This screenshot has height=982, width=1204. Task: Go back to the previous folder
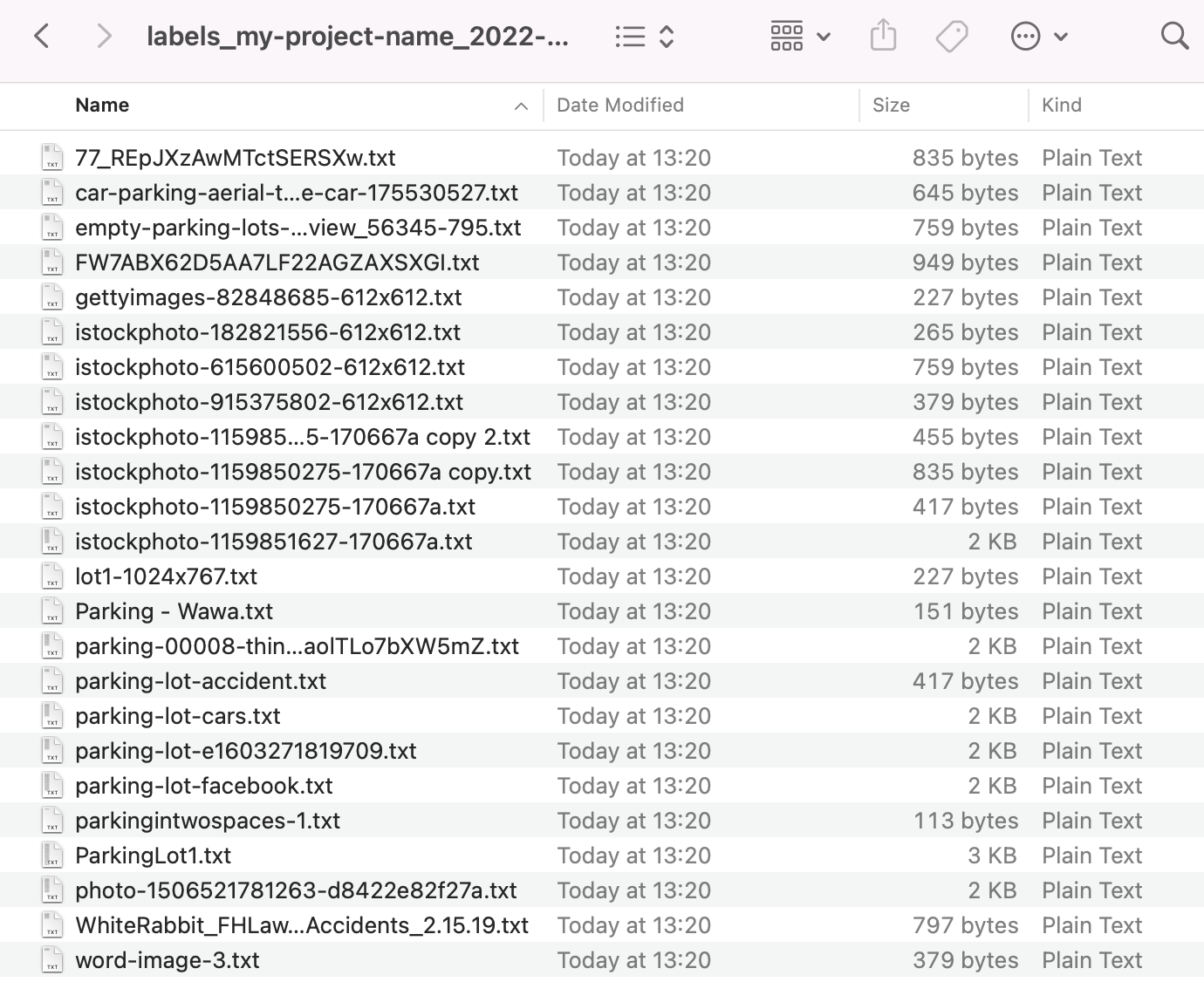41,37
